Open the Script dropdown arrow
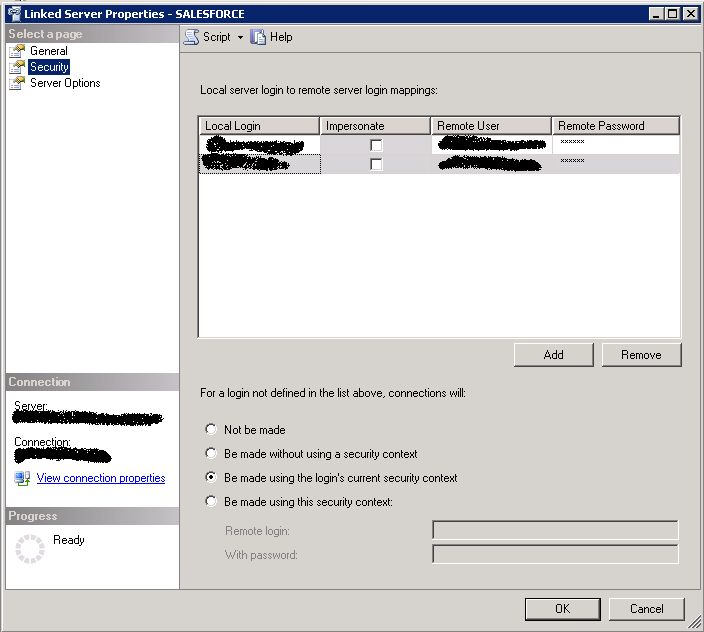This screenshot has height=632, width=704. click(x=240, y=37)
